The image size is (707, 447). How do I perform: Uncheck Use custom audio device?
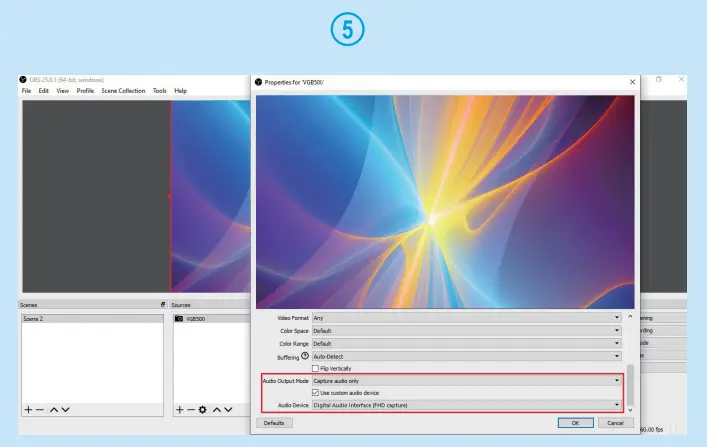point(315,393)
